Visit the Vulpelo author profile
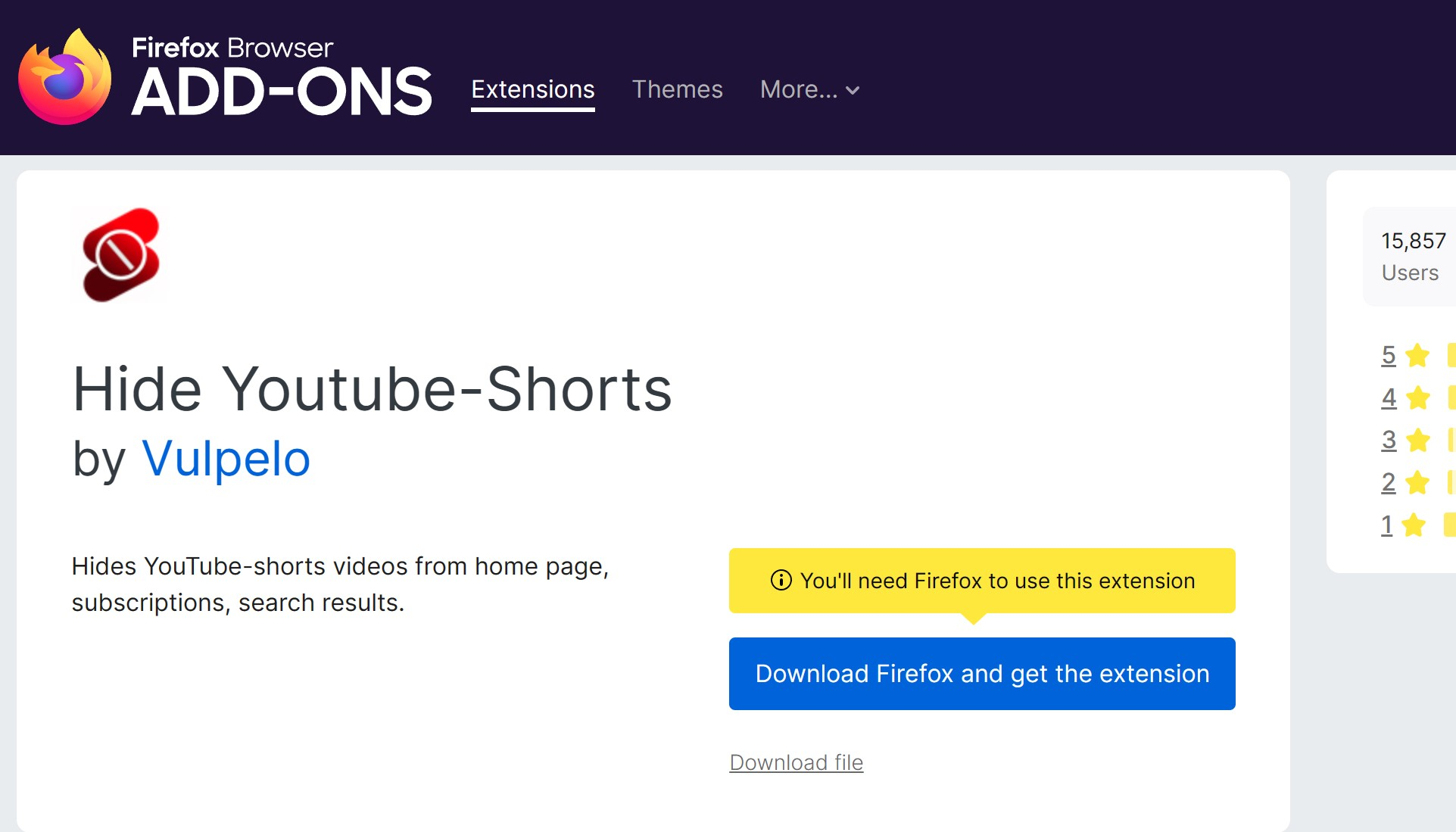The image size is (1456, 832). pos(225,457)
